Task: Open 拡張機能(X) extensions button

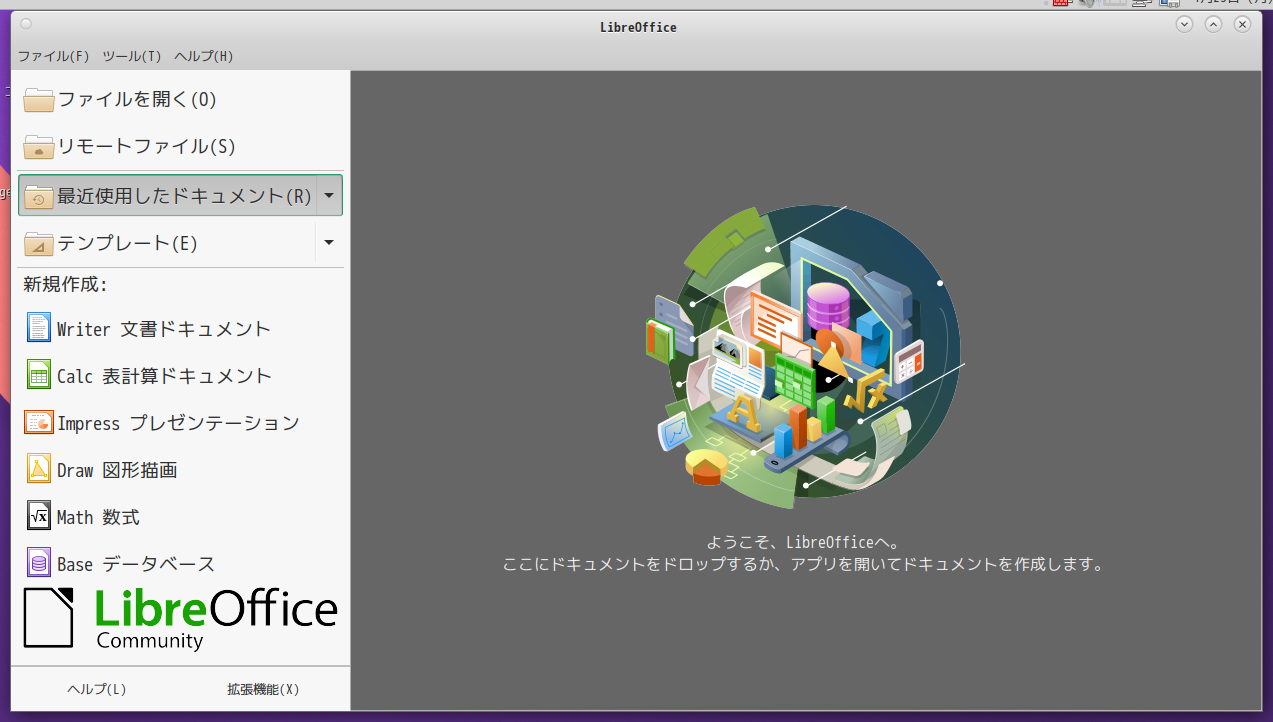Action: pyautogui.click(x=263, y=689)
